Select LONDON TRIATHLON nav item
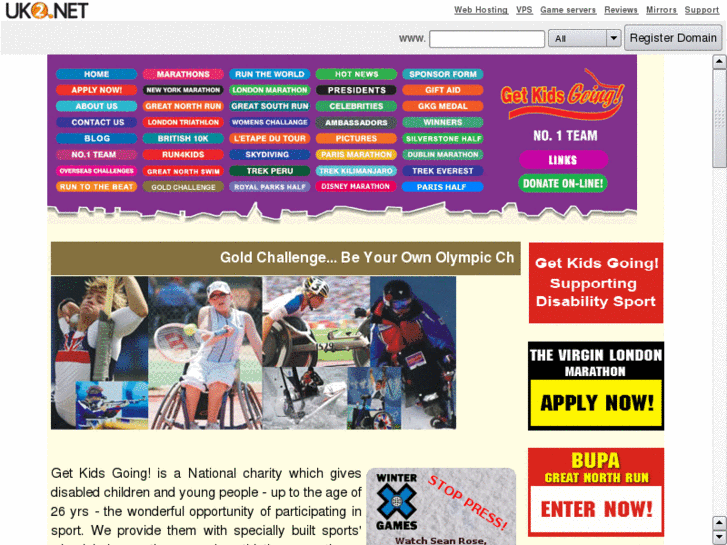The width and height of the screenshot is (727, 545). point(183,122)
